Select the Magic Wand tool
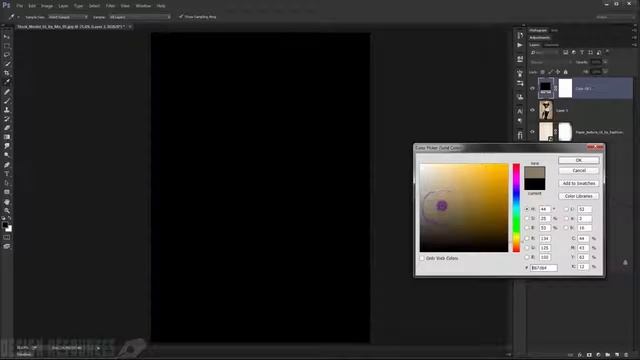This screenshot has height=360, width=640. (x=7, y=64)
